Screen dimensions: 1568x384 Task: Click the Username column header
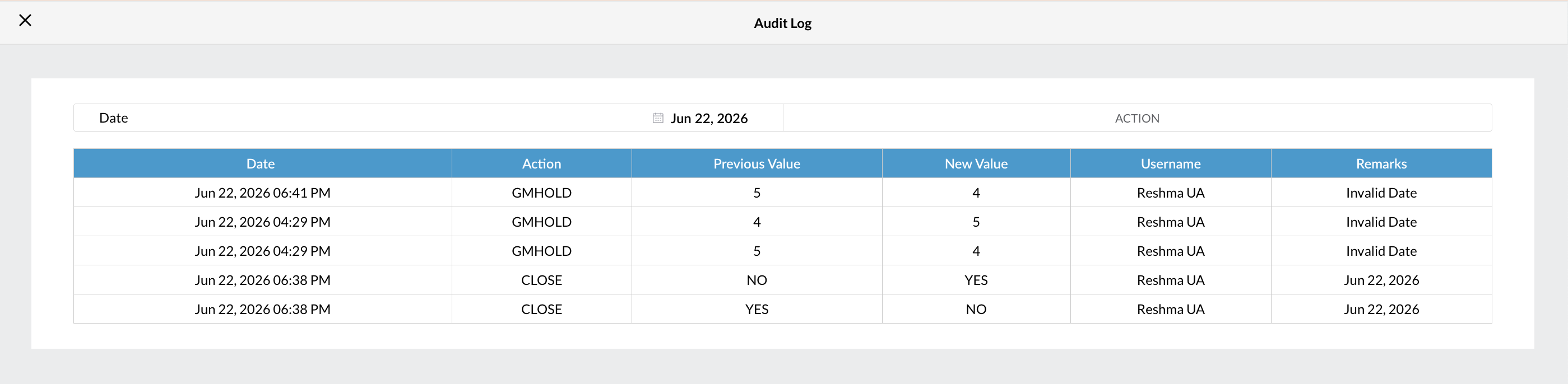[1171, 163]
